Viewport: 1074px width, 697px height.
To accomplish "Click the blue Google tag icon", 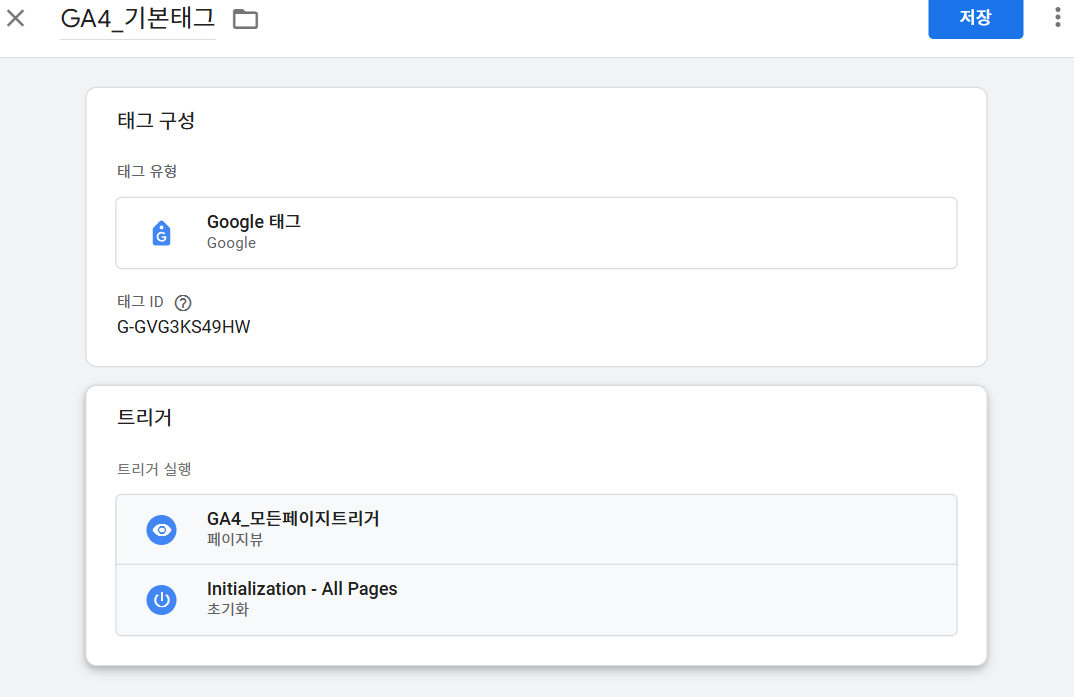I will [162, 233].
